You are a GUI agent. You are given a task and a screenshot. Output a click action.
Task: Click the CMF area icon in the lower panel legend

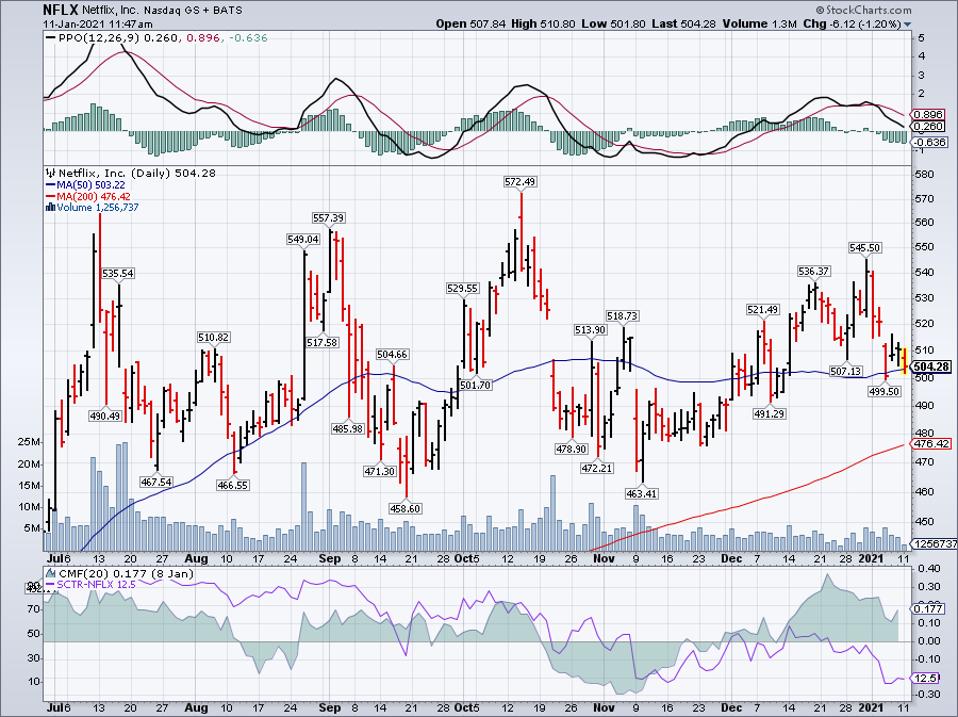51,573
